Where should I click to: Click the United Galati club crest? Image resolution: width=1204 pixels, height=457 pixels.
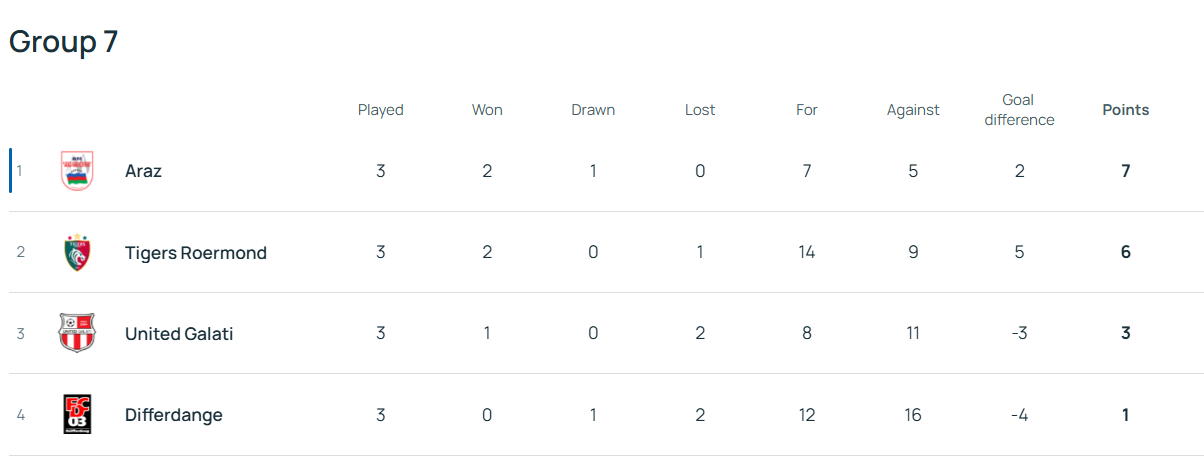click(x=77, y=333)
